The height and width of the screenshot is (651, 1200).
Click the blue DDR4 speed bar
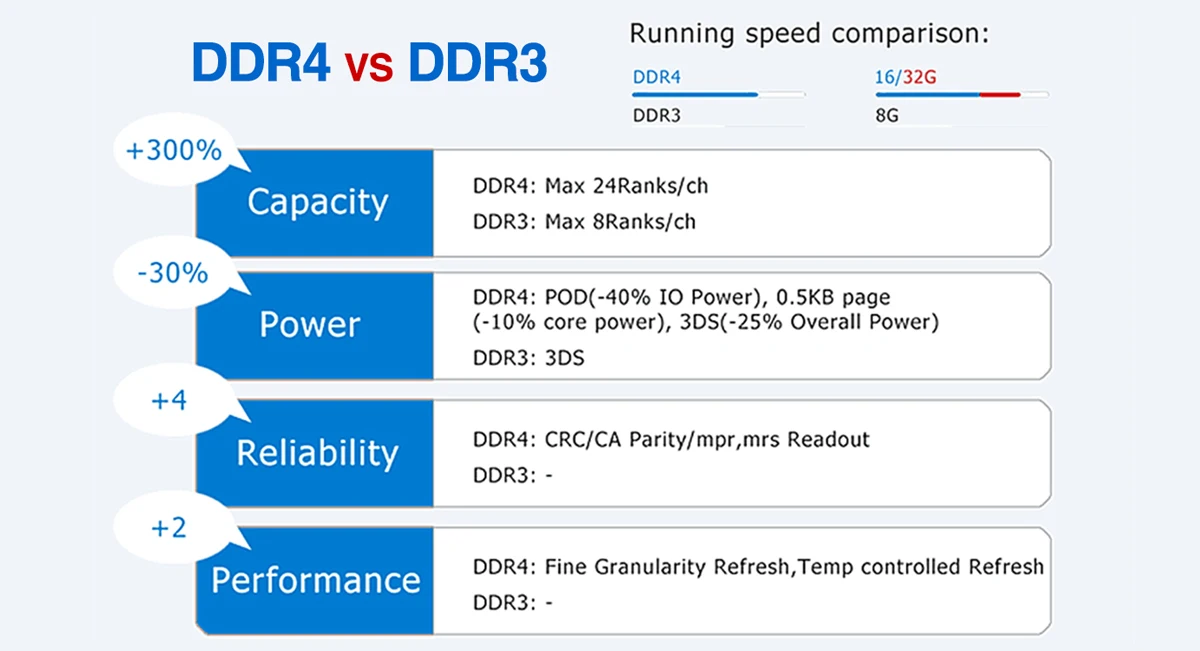695,94
